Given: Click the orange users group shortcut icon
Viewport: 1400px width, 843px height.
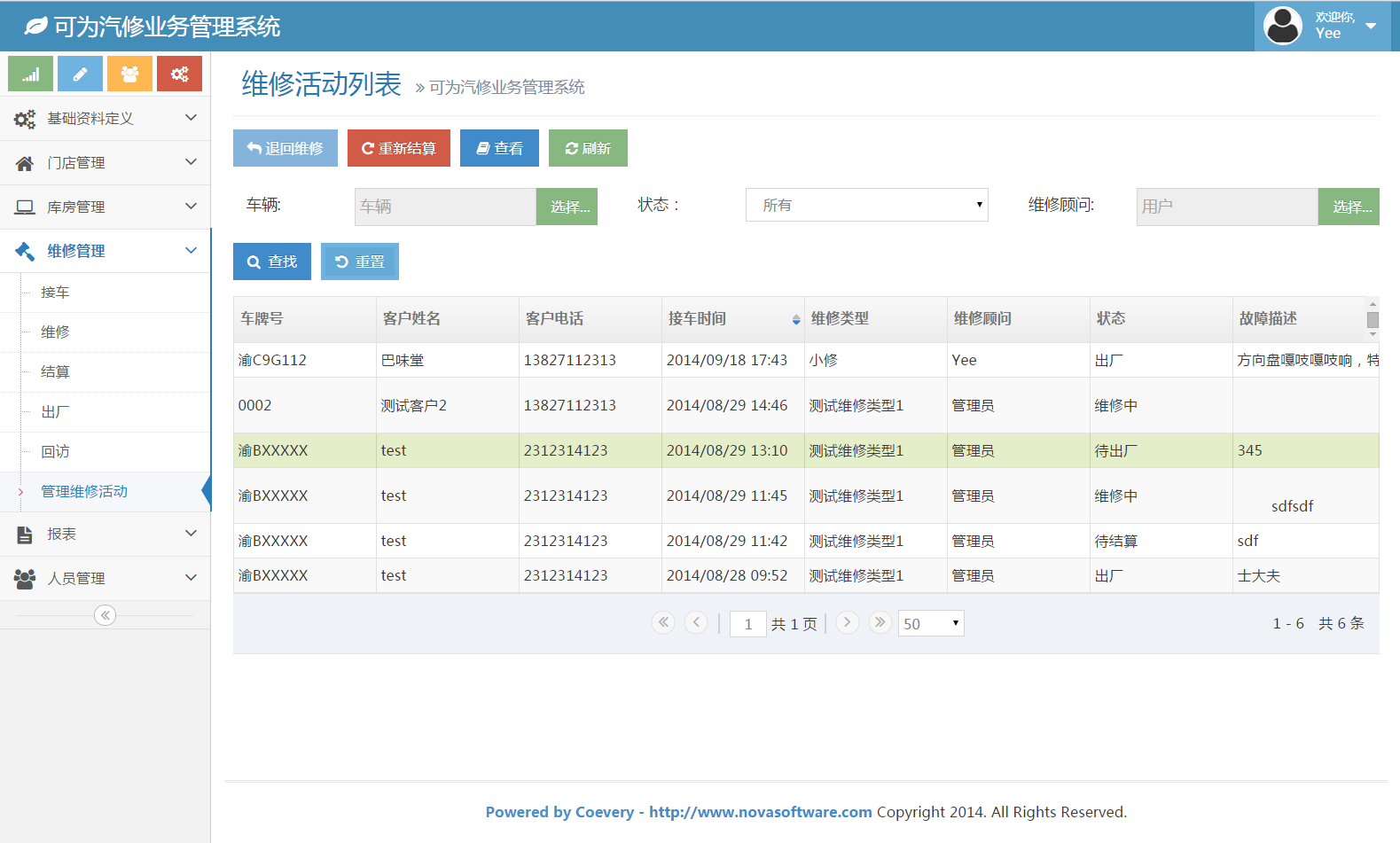Looking at the screenshot, I should [x=129, y=74].
